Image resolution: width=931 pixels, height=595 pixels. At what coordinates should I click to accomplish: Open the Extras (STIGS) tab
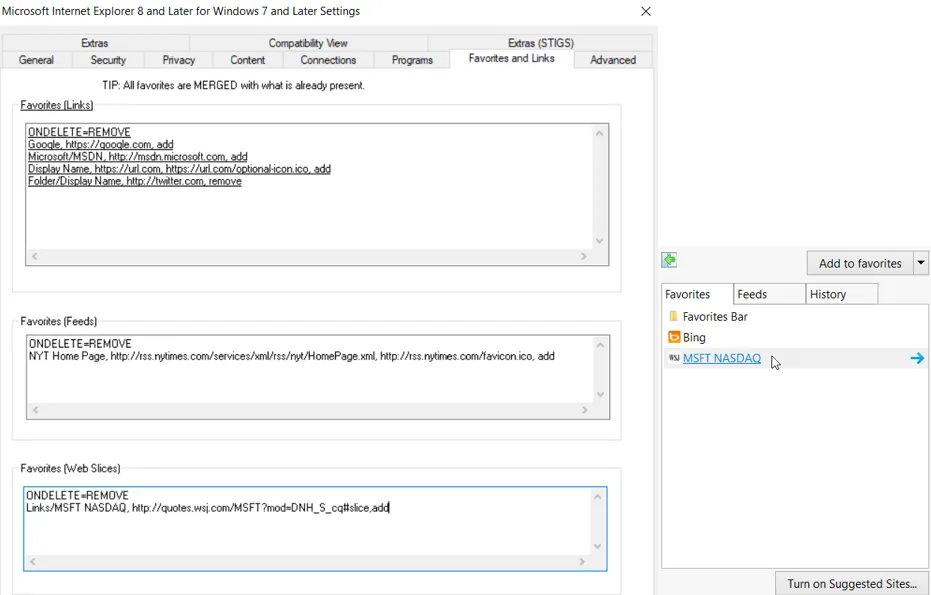(540, 43)
